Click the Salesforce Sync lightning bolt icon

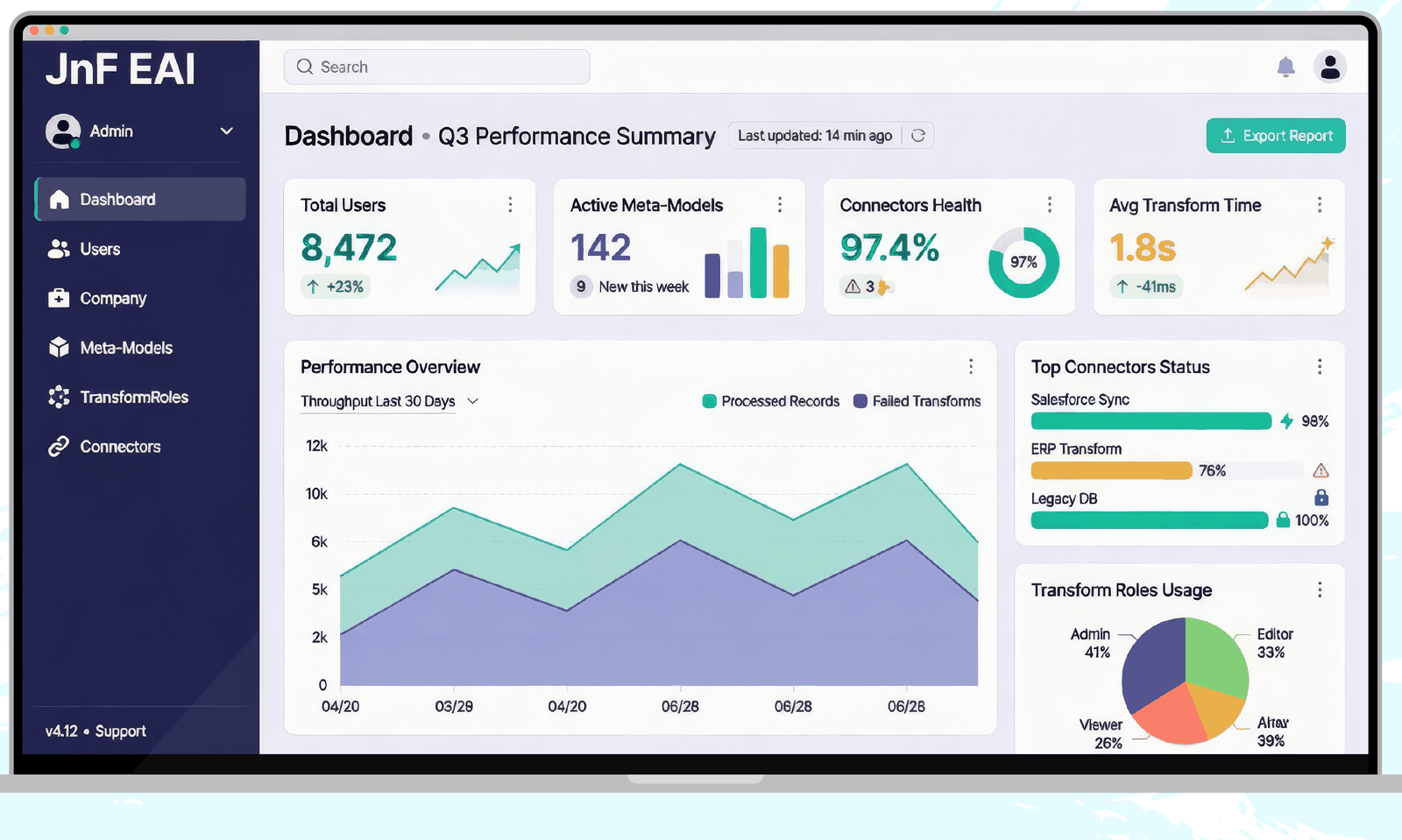pos(1286,421)
